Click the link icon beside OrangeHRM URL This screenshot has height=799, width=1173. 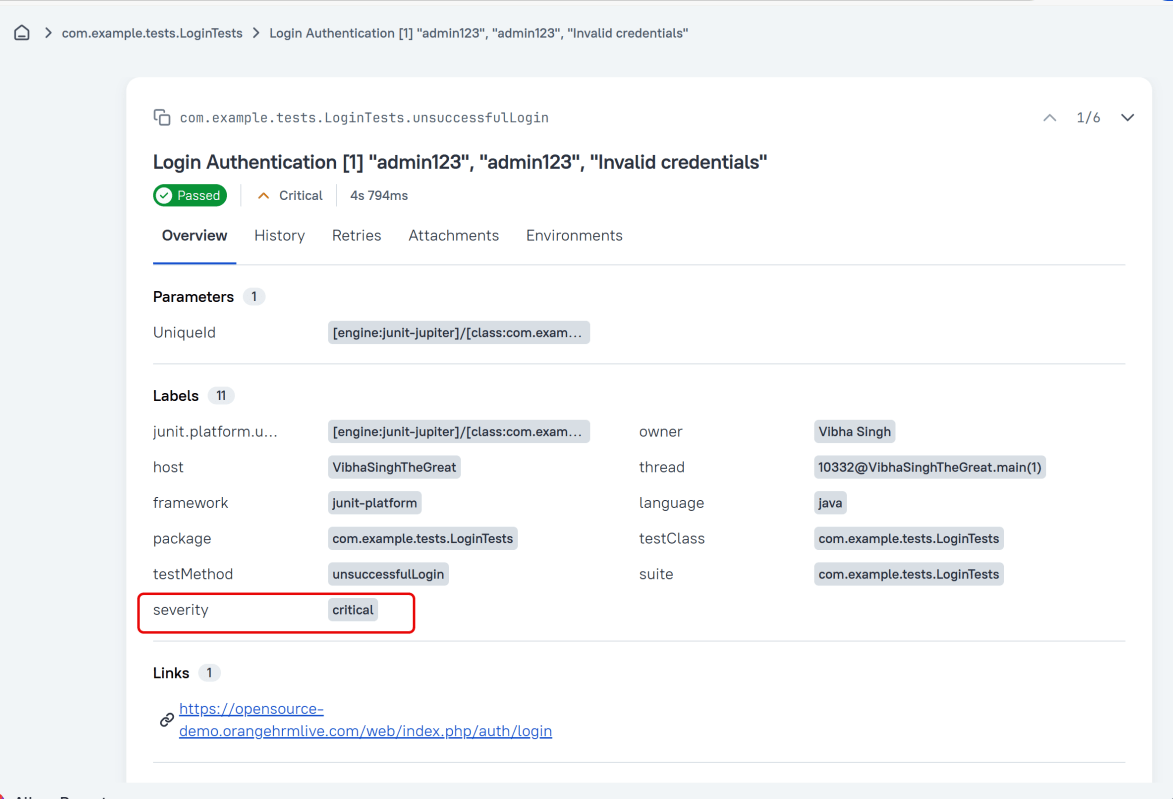167,720
